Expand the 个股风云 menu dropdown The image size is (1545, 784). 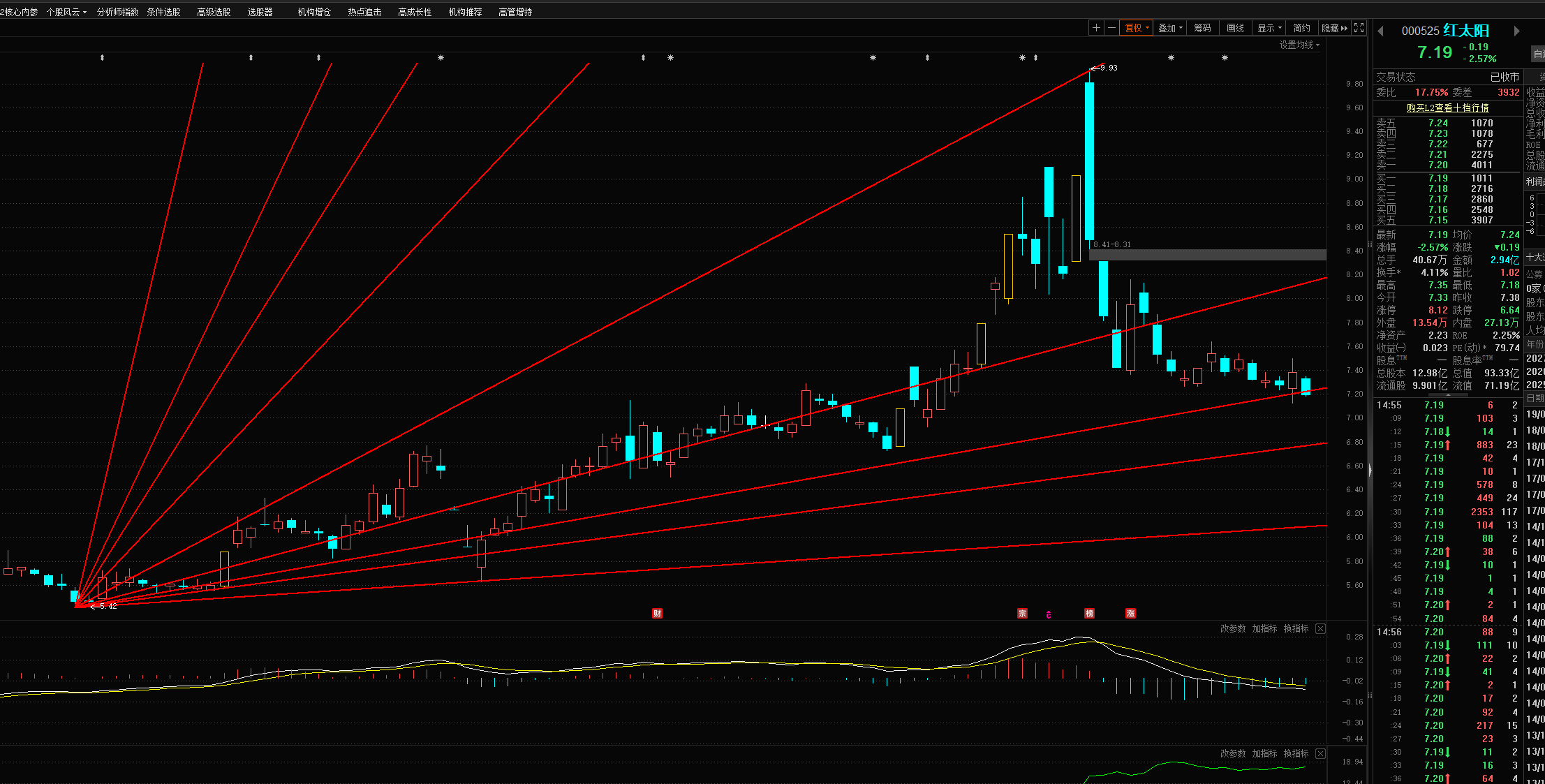coord(66,12)
